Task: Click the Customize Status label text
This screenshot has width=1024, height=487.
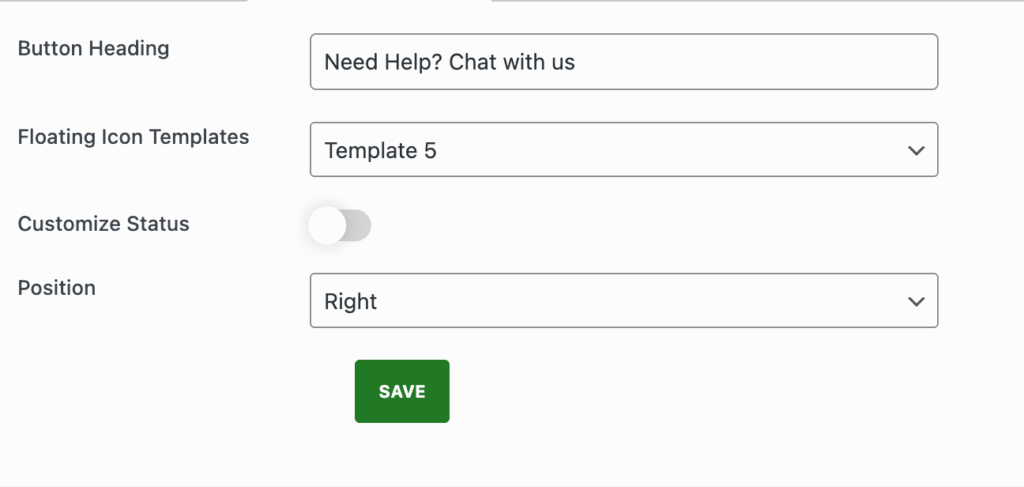Action: (103, 224)
